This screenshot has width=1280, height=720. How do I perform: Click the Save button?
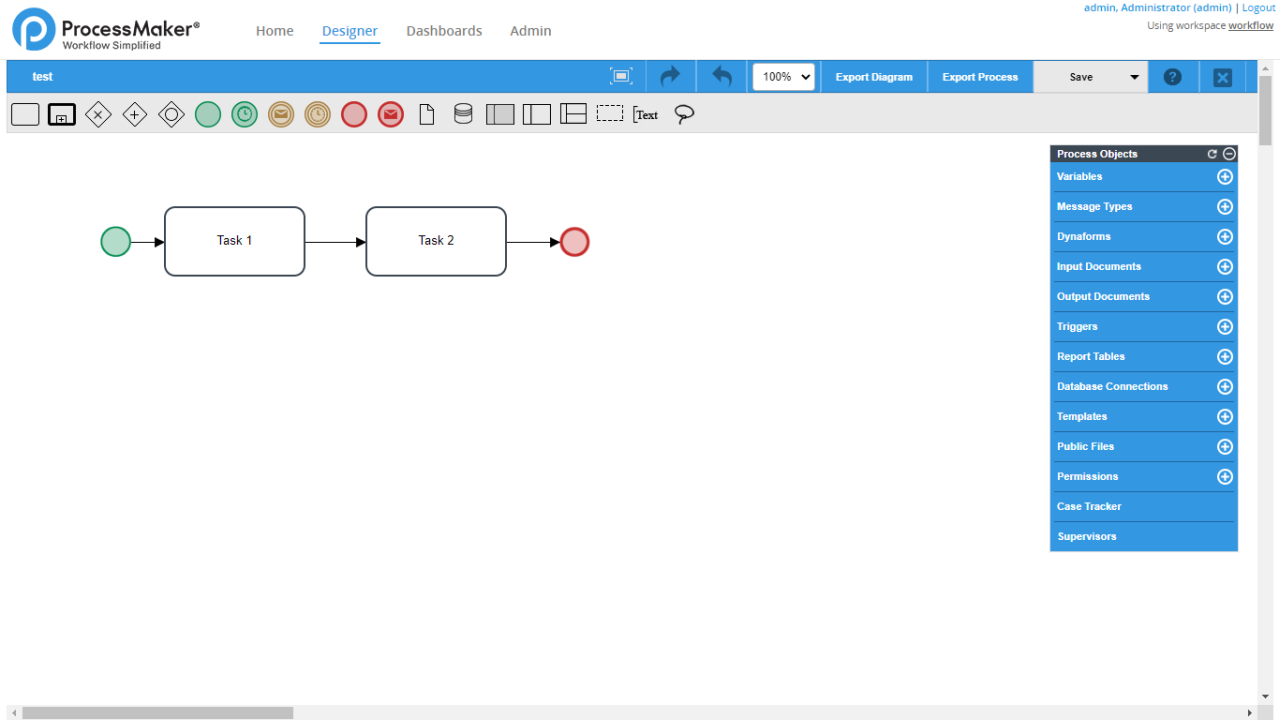pyautogui.click(x=1081, y=77)
